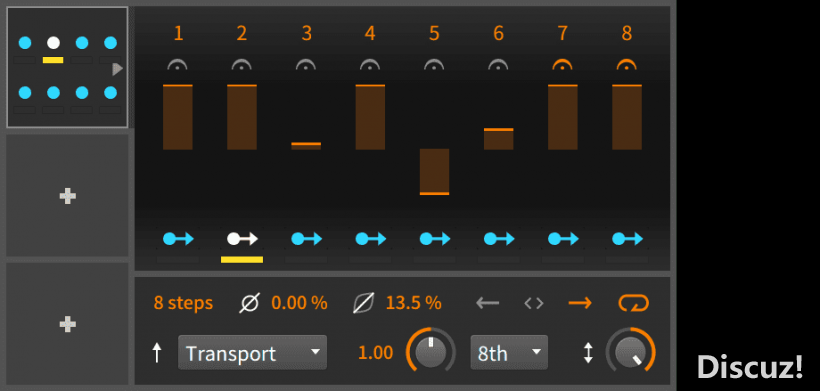Open the 8th rate dropdown
Viewport: 820px width, 391px height.
pos(509,352)
